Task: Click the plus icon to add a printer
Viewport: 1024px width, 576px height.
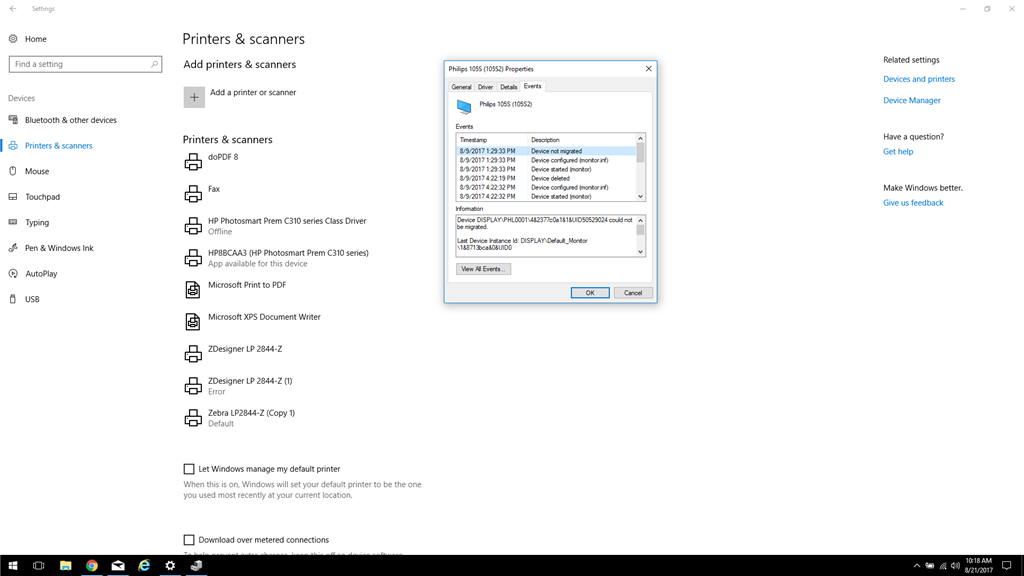Action: coord(194,97)
